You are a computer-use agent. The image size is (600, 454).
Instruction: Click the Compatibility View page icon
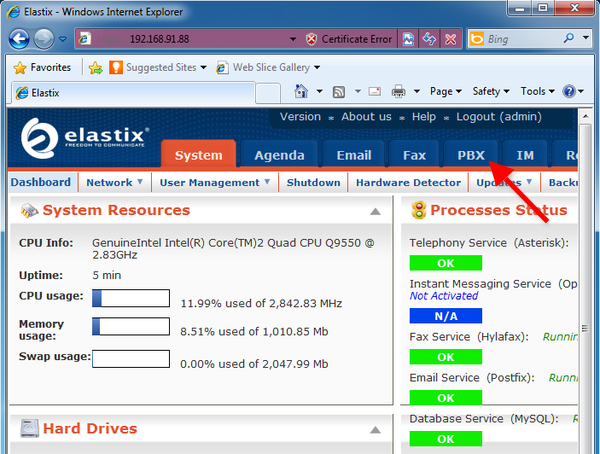click(408, 39)
